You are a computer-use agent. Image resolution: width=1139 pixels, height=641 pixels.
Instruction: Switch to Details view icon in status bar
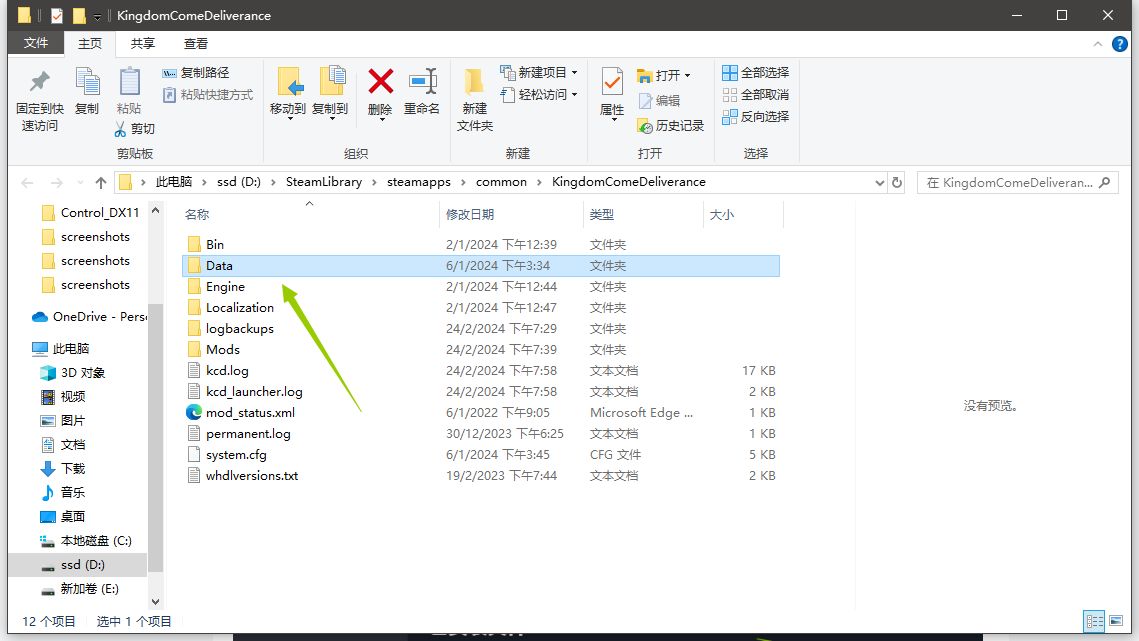[1094, 621]
